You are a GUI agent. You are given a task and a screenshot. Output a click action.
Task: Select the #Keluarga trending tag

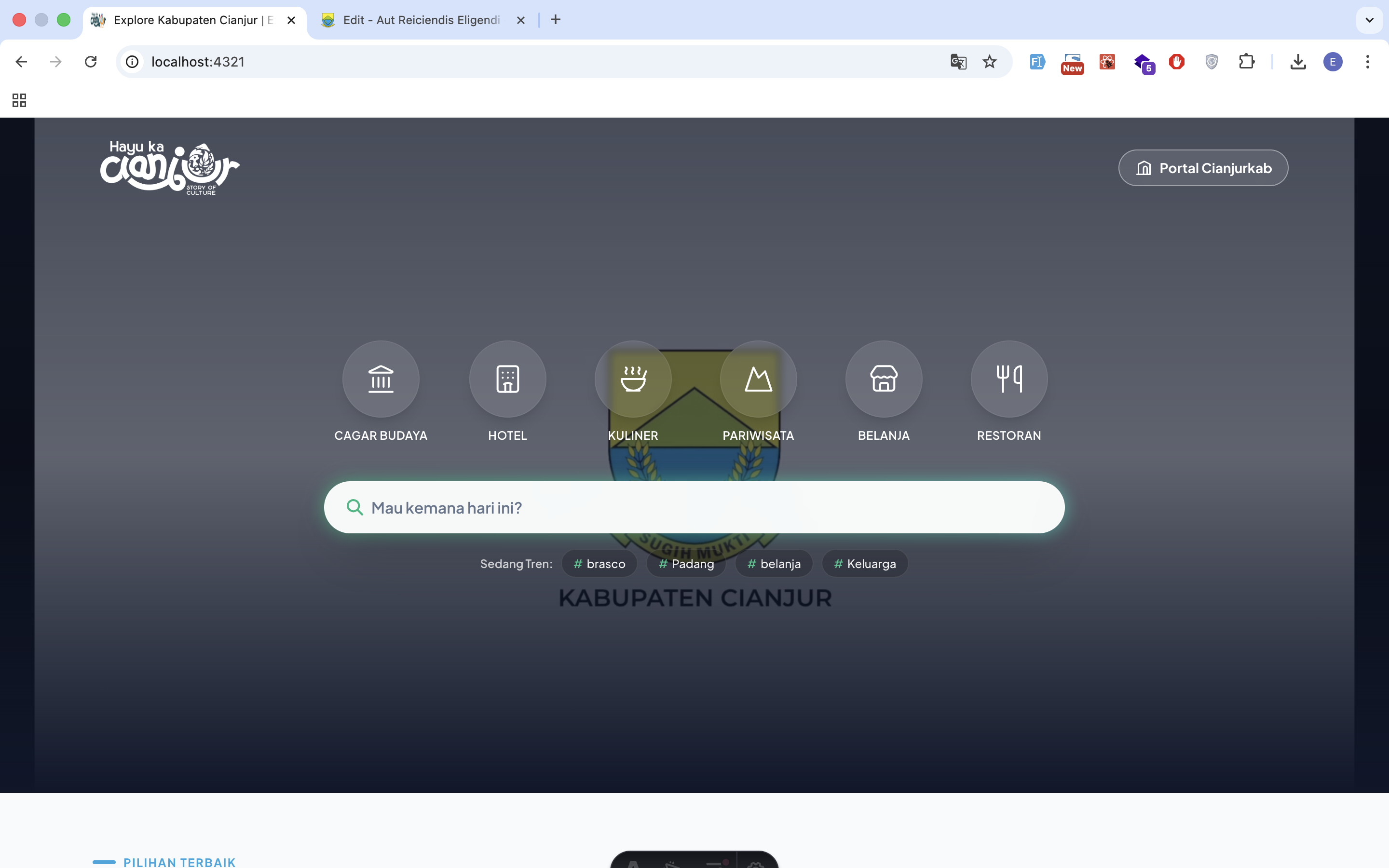tap(864, 564)
